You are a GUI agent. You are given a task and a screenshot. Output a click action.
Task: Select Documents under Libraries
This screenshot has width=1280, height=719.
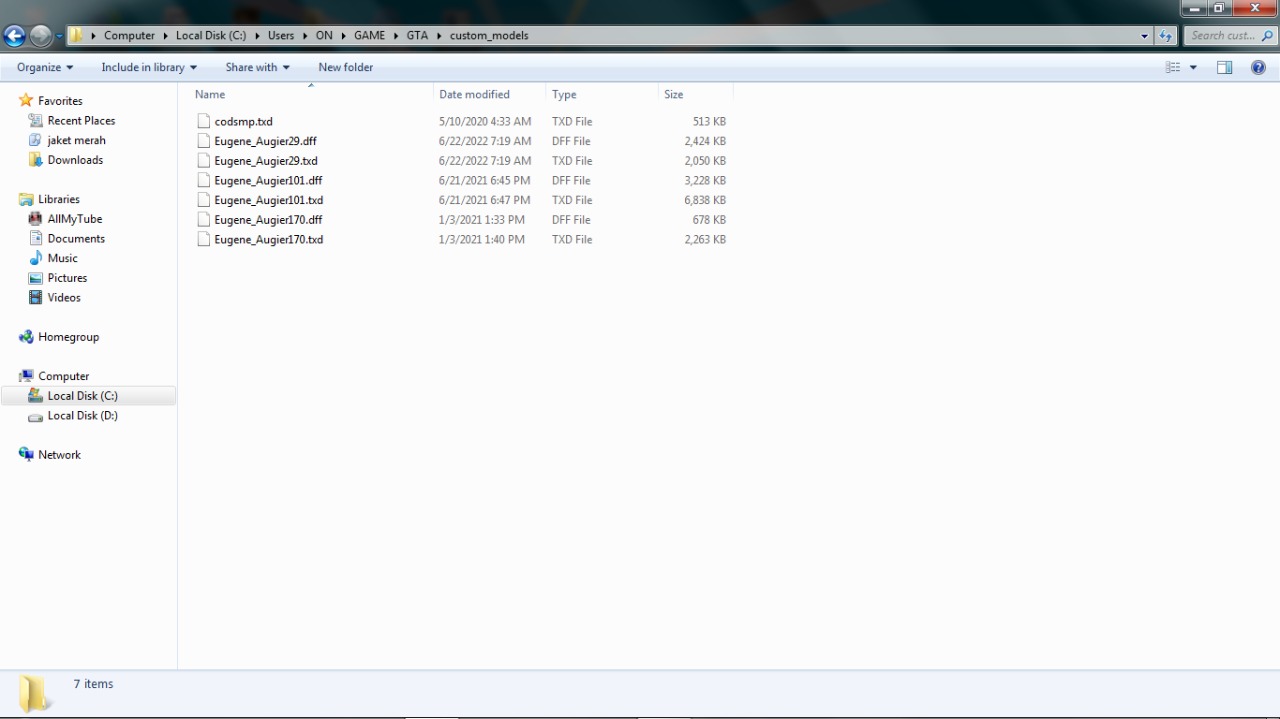(x=76, y=238)
